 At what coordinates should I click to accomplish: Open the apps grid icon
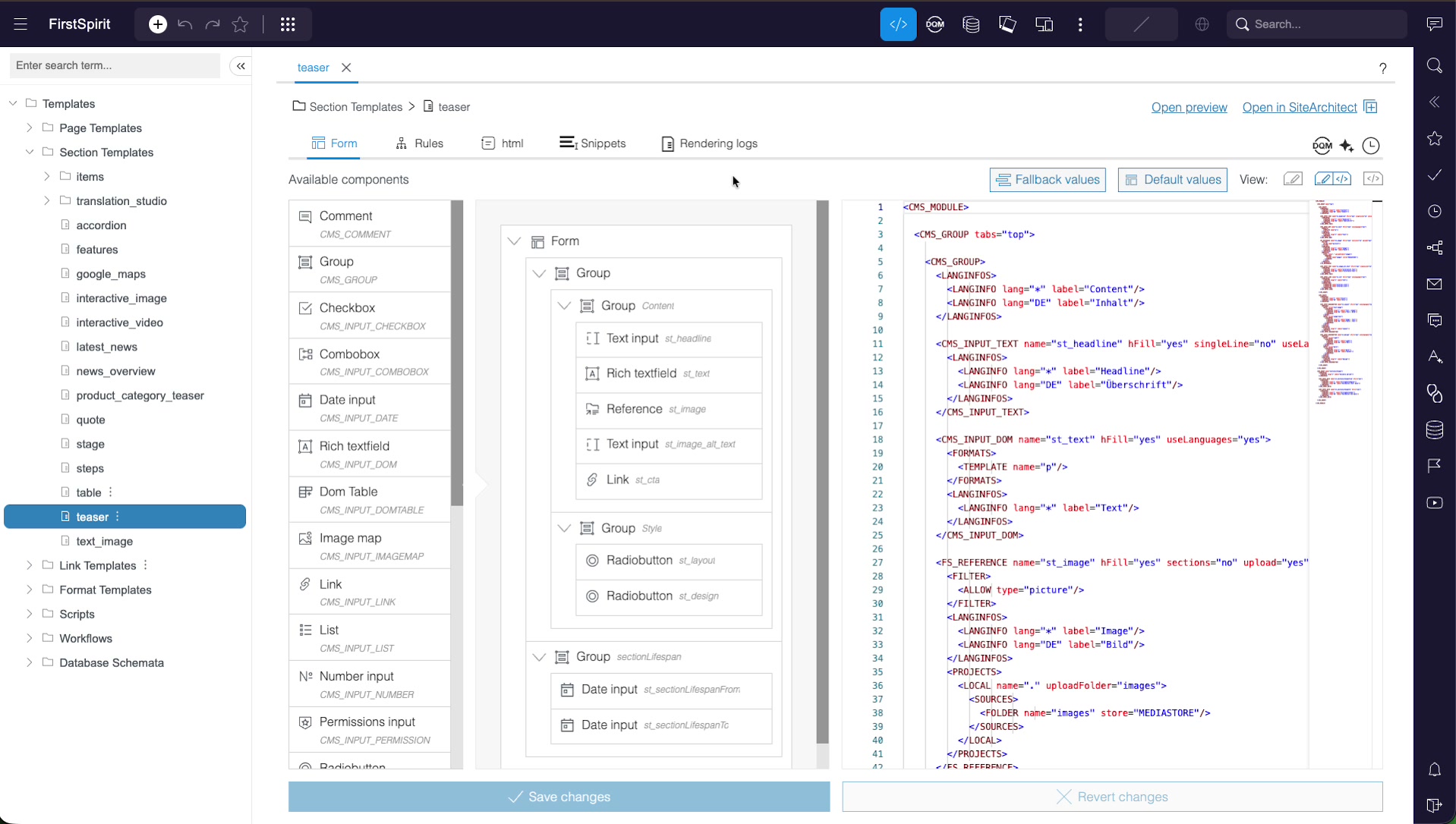(x=288, y=24)
